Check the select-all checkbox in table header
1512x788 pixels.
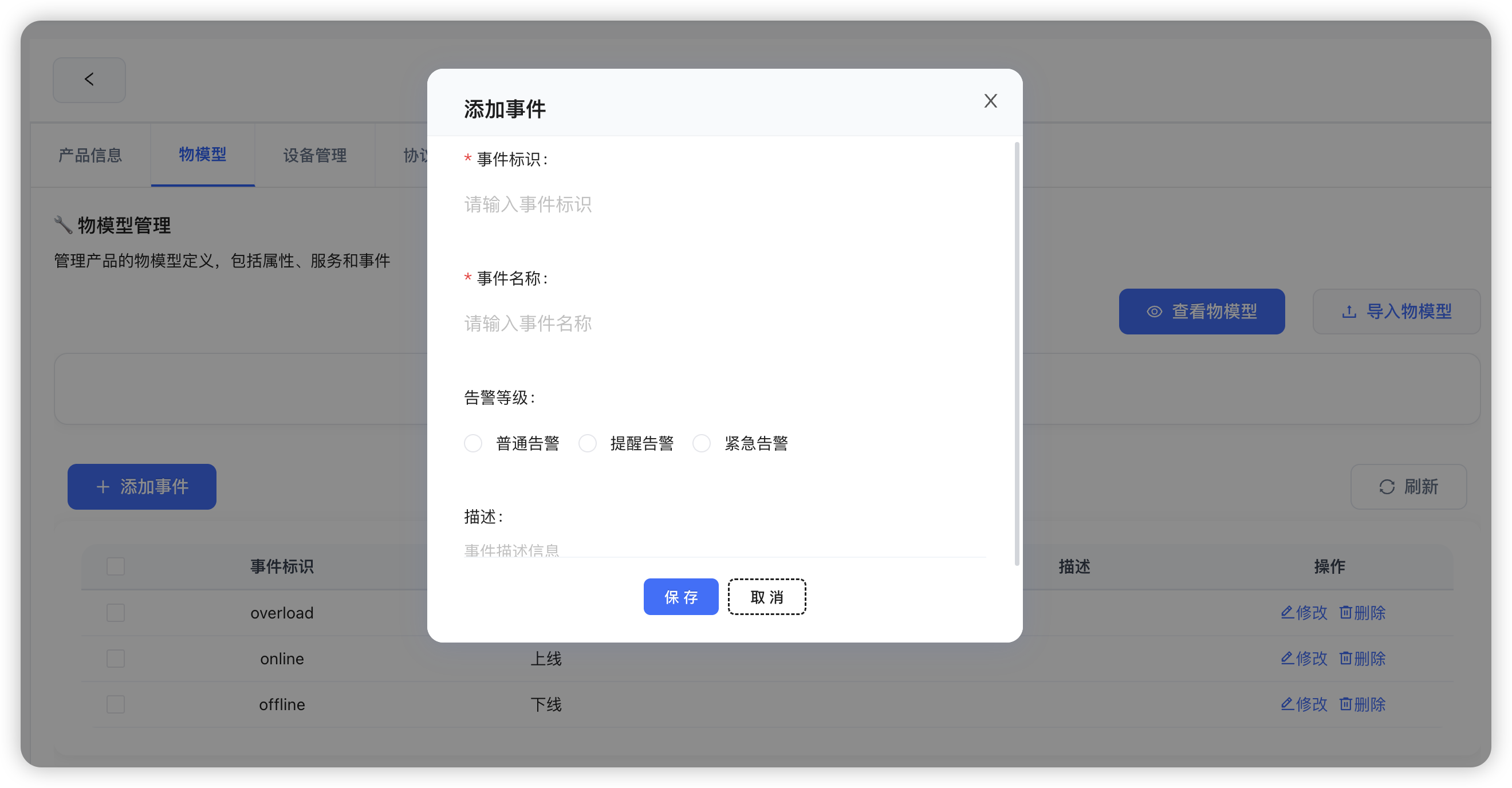click(x=116, y=566)
